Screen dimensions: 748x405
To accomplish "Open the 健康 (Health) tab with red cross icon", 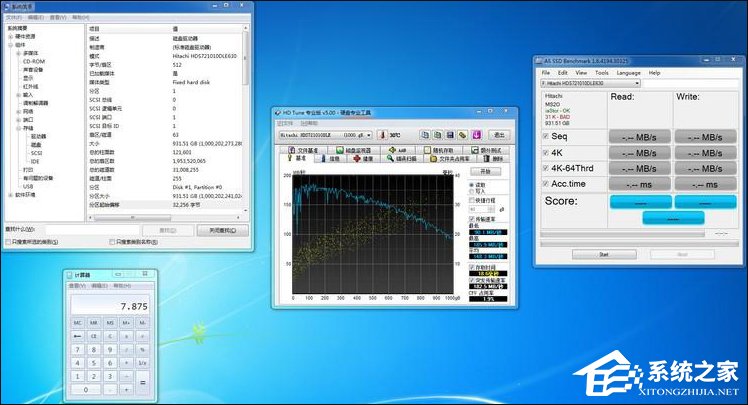I will tap(363, 158).
